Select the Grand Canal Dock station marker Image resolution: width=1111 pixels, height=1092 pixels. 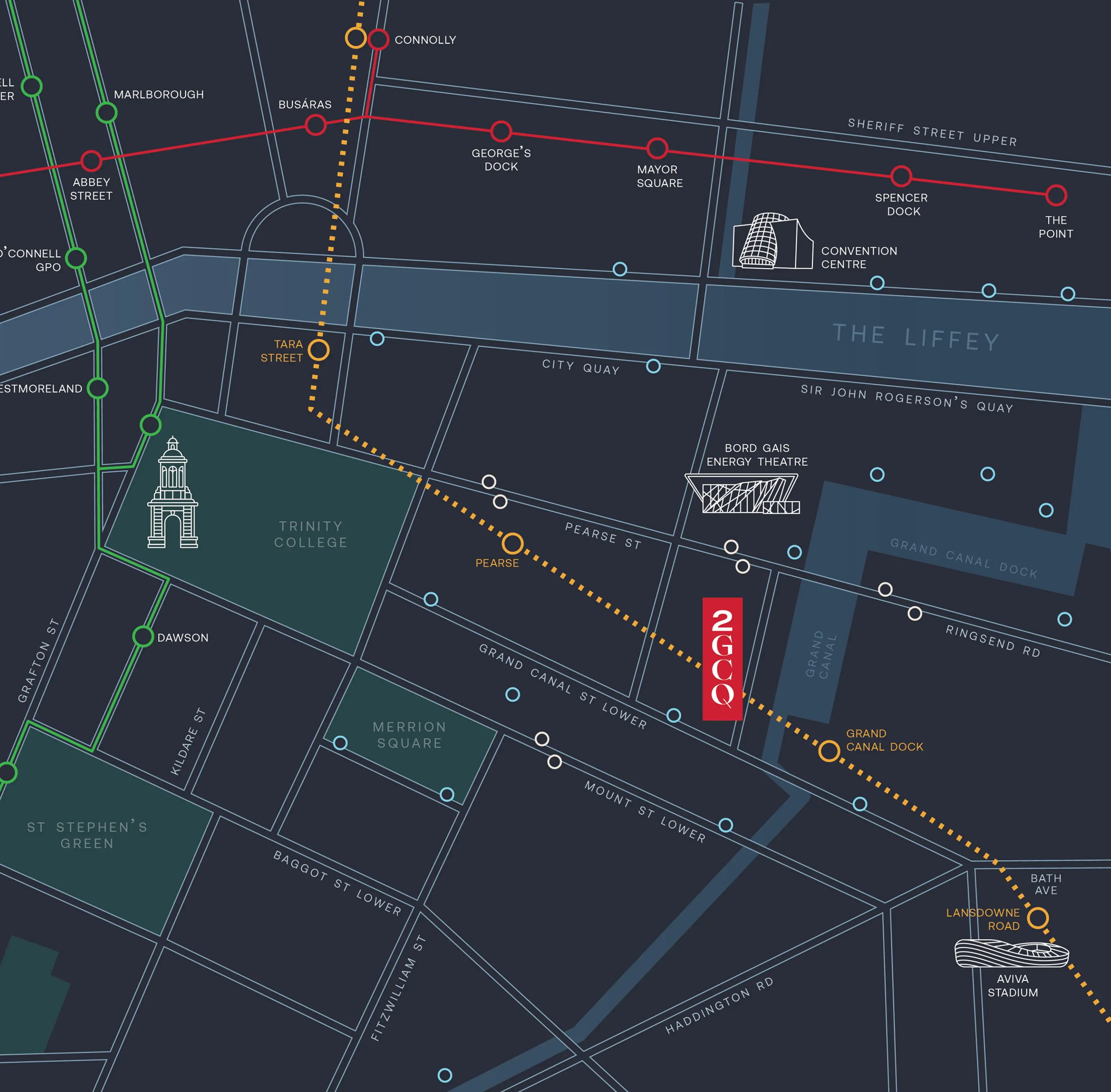click(x=829, y=751)
